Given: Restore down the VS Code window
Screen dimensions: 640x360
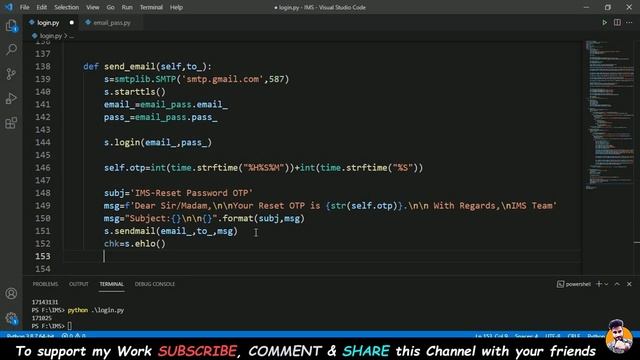Looking at the screenshot, I should click(608, 7).
